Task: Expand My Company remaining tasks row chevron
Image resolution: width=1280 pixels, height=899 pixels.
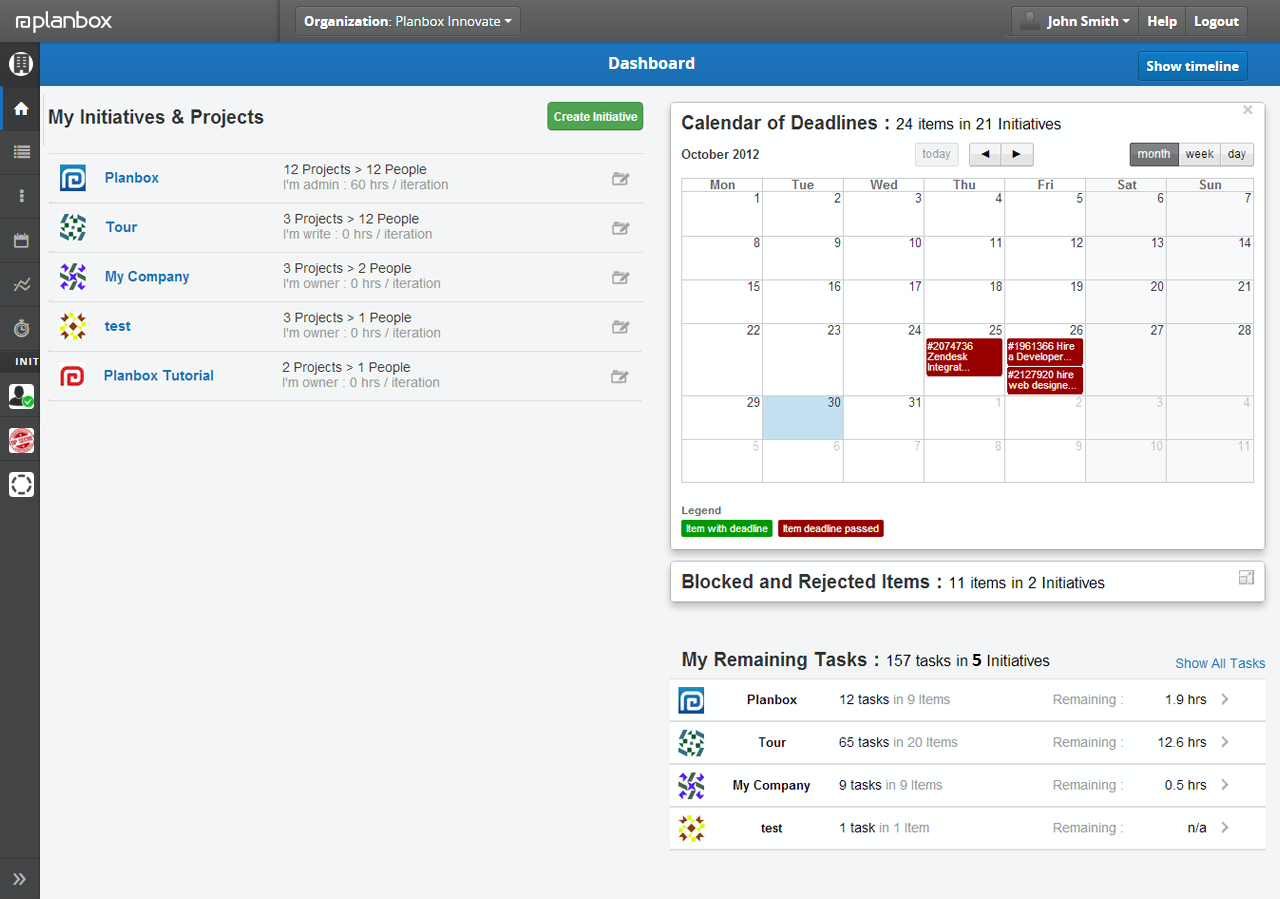Action: [x=1225, y=785]
